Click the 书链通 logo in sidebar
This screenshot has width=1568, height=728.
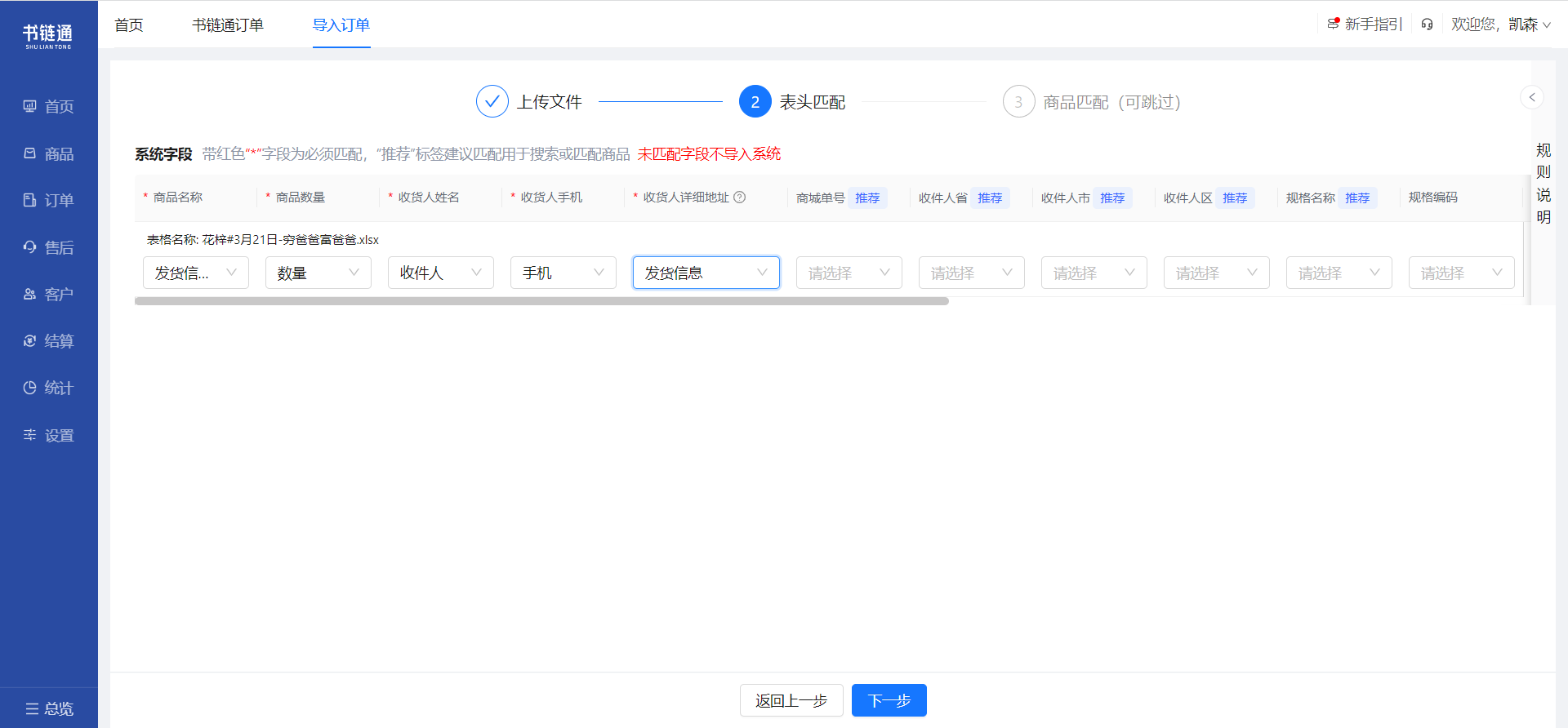[48, 36]
